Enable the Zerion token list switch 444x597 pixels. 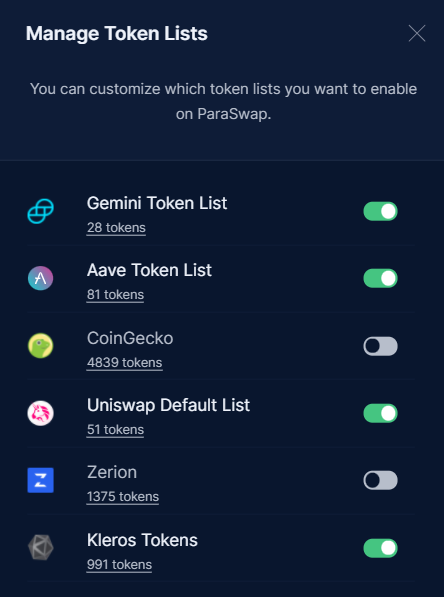coord(380,480)
